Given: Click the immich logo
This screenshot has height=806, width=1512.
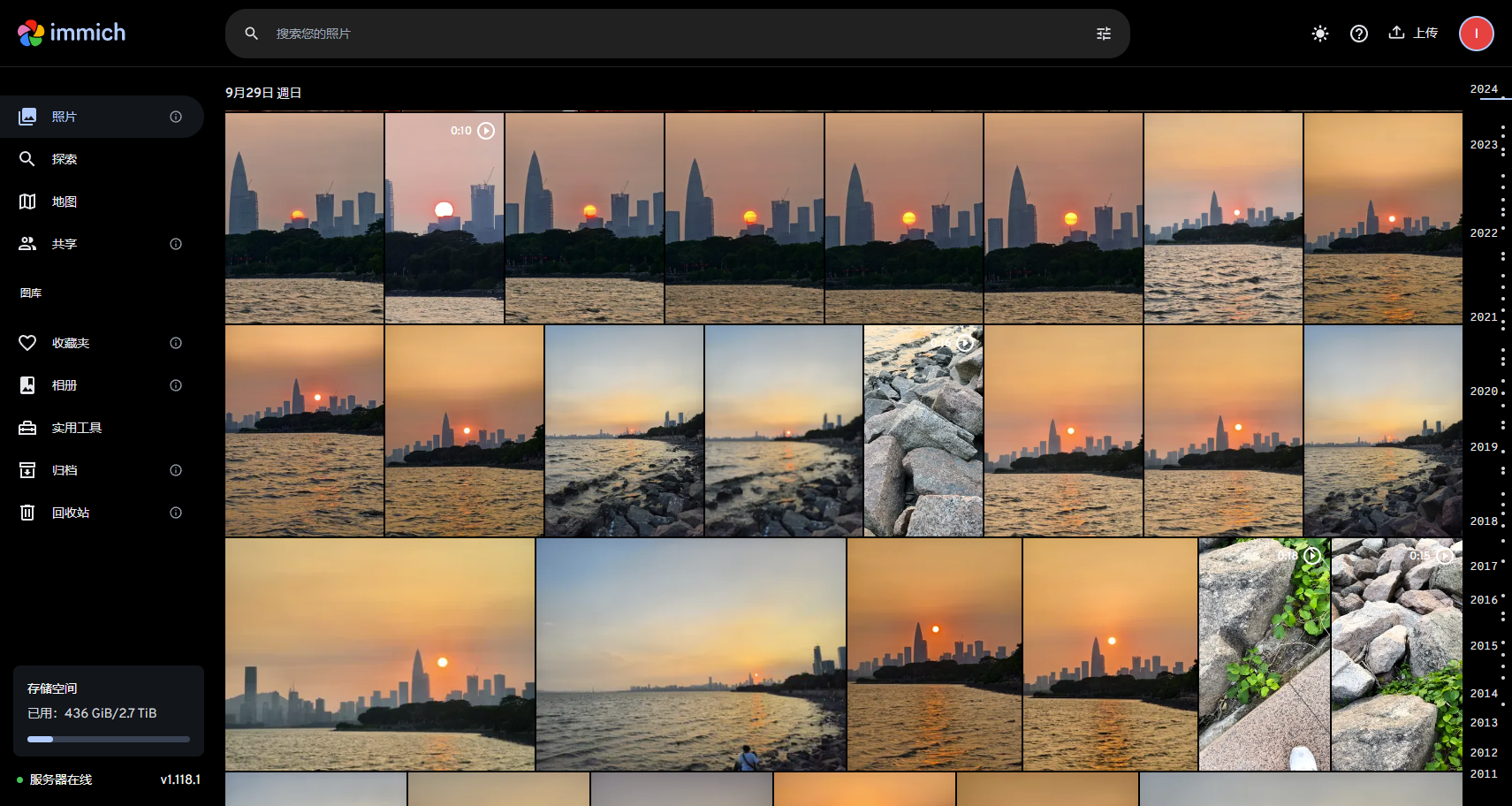Looking at the screenshot, I should pyautogui.click(x=72, y=33).
